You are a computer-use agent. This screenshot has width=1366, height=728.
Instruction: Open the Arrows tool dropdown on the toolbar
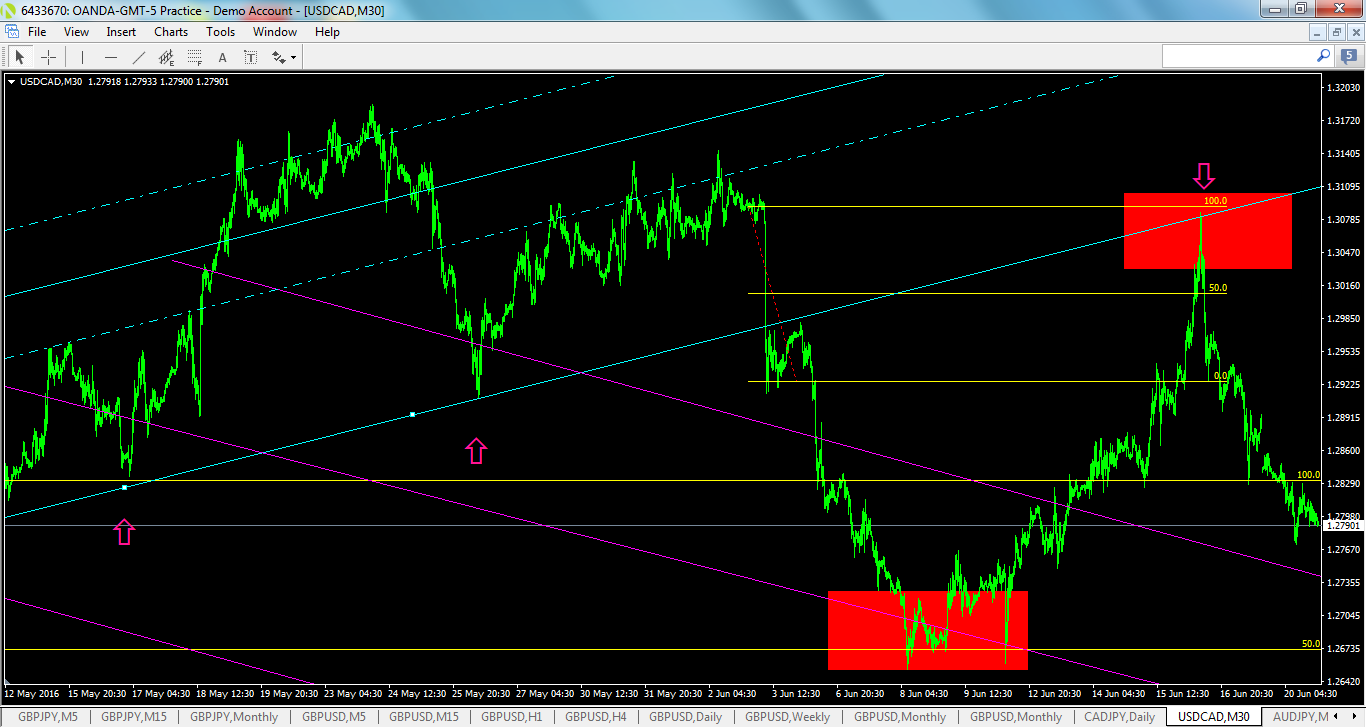click(x=291, y=56)
